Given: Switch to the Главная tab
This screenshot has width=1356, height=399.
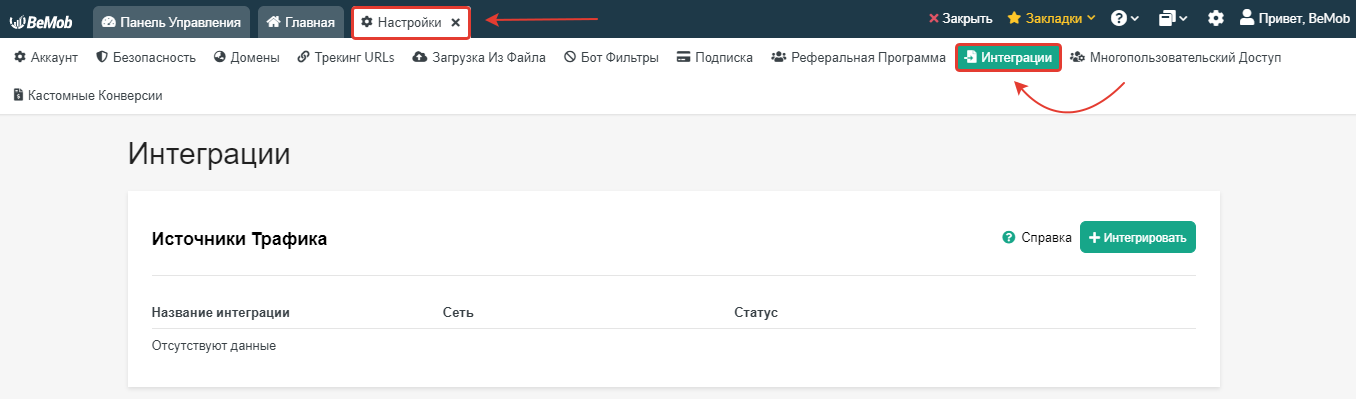Looking at the screenshot, I should pyautogui.click(x=300, y=21).
